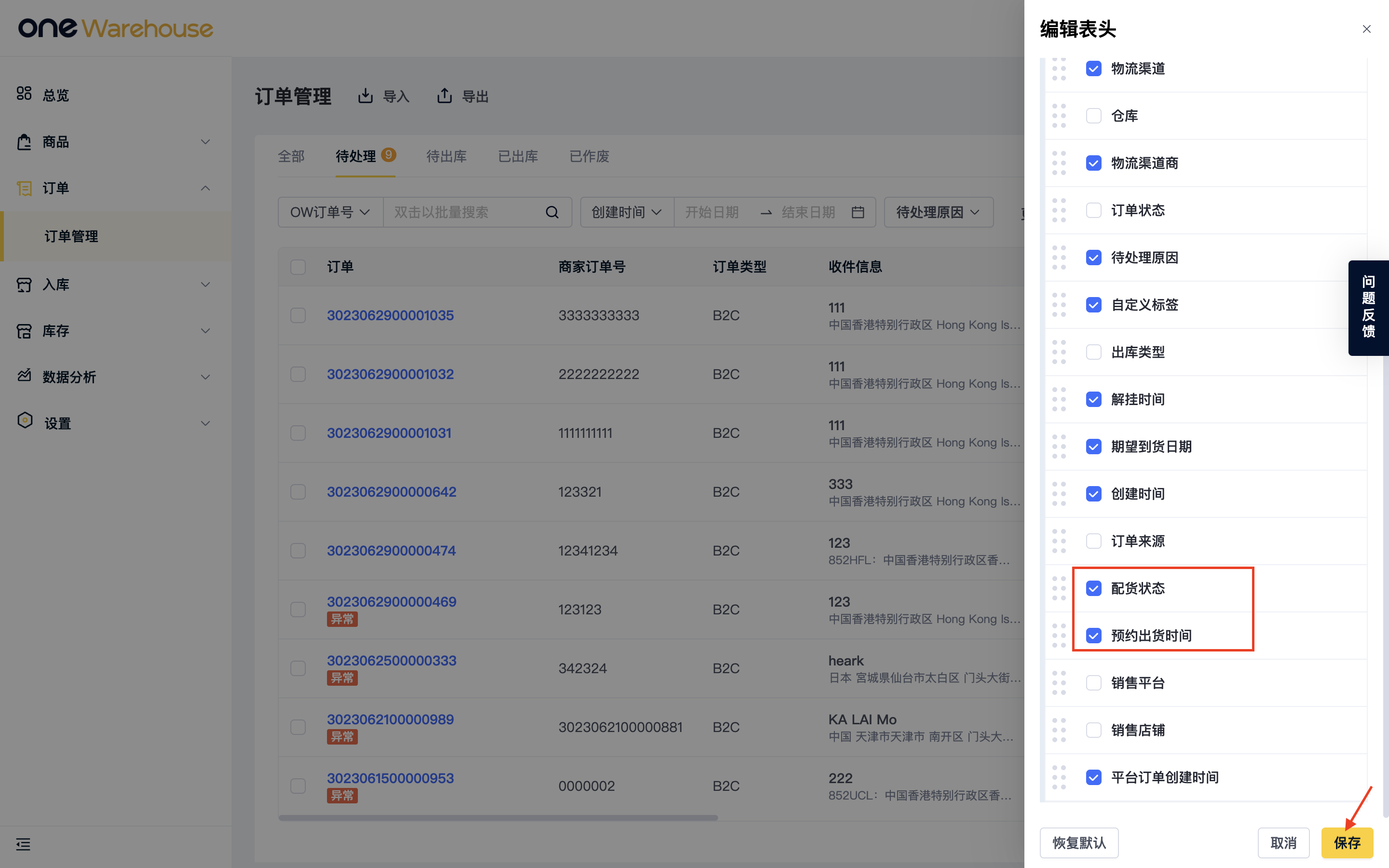
Task: Collapse the 订单 sidebar menu chevron
Action: pos(205,188)
